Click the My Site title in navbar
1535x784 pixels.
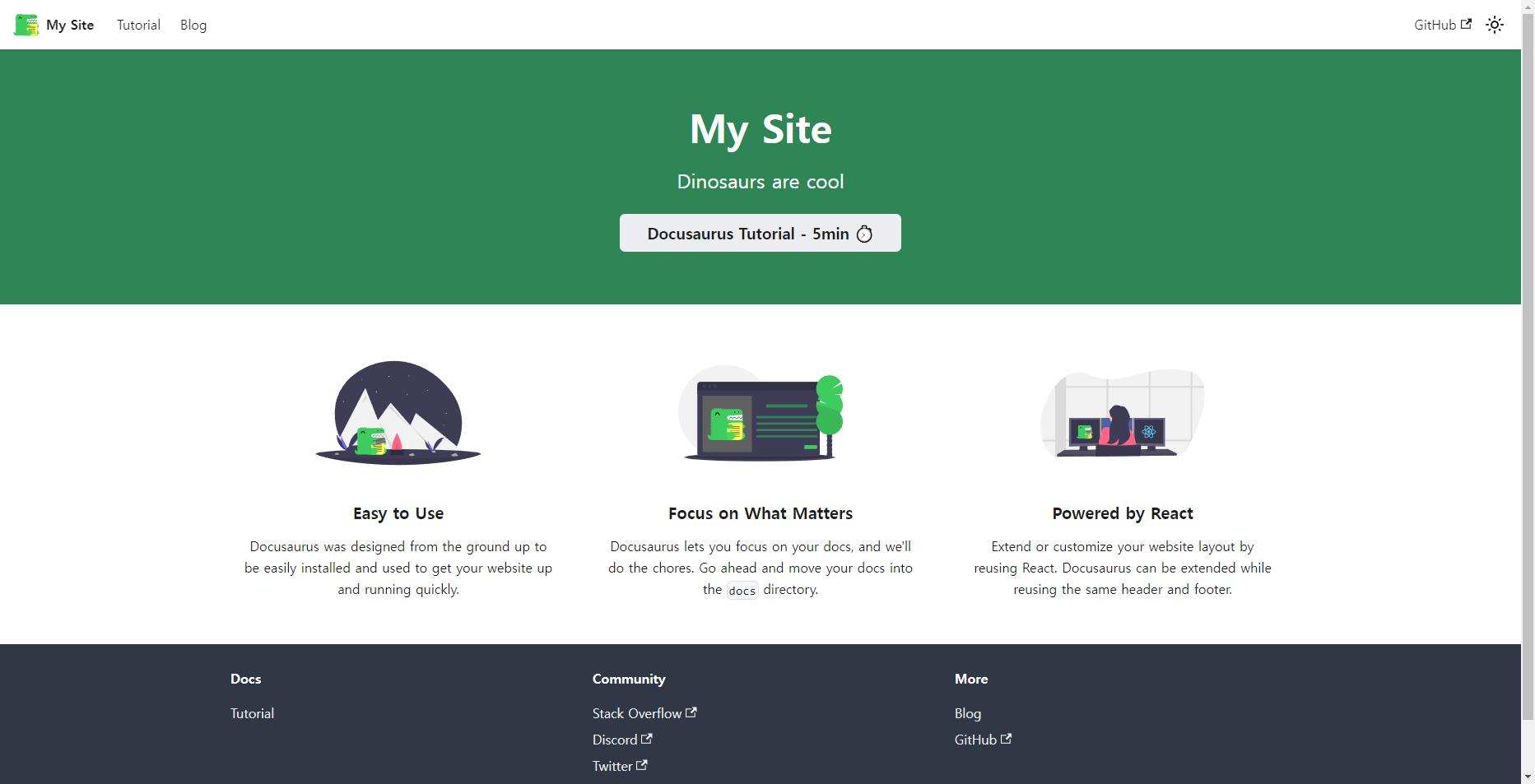tap(70, 25)
